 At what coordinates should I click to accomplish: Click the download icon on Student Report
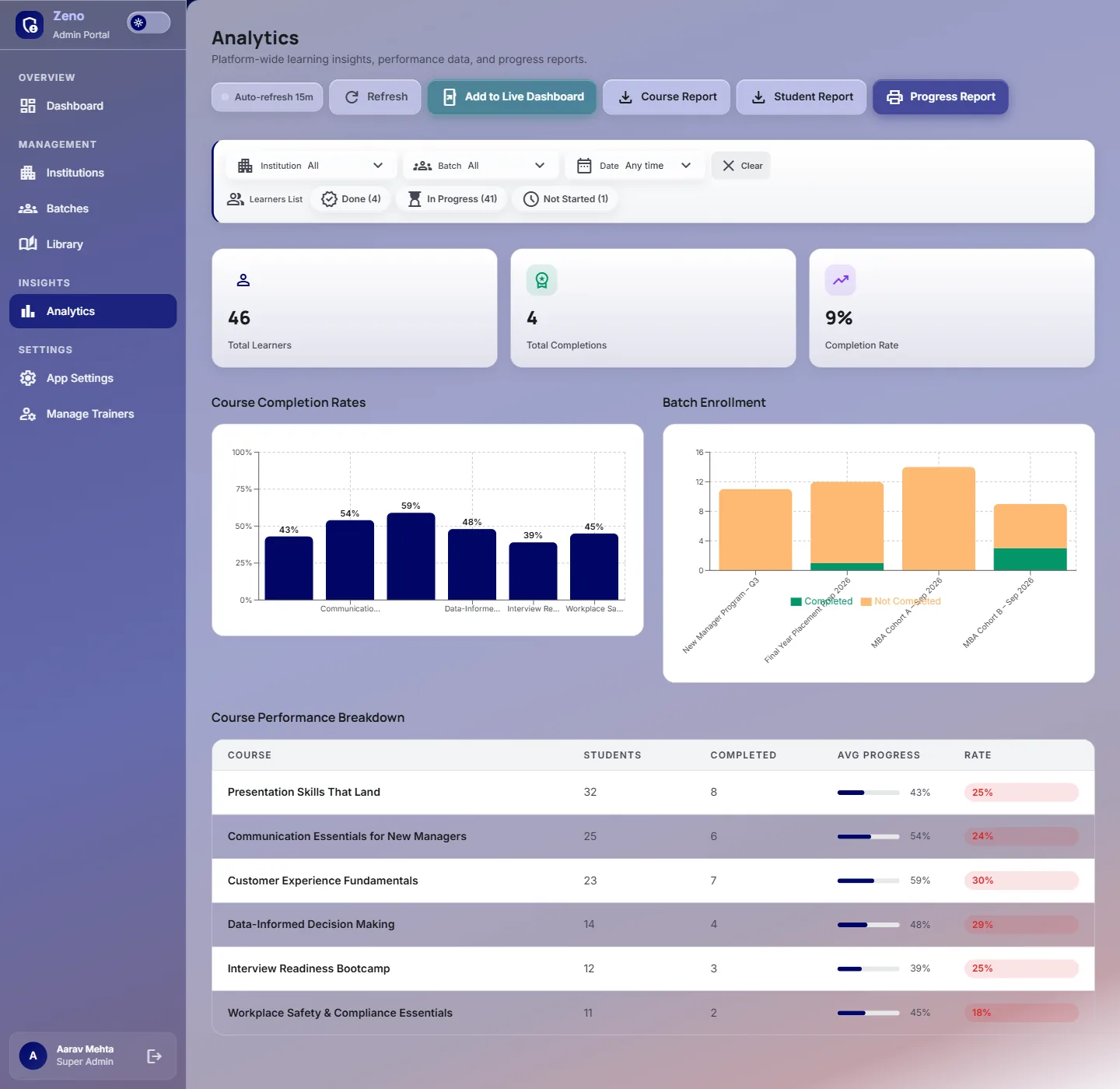(x=758, y=97)
